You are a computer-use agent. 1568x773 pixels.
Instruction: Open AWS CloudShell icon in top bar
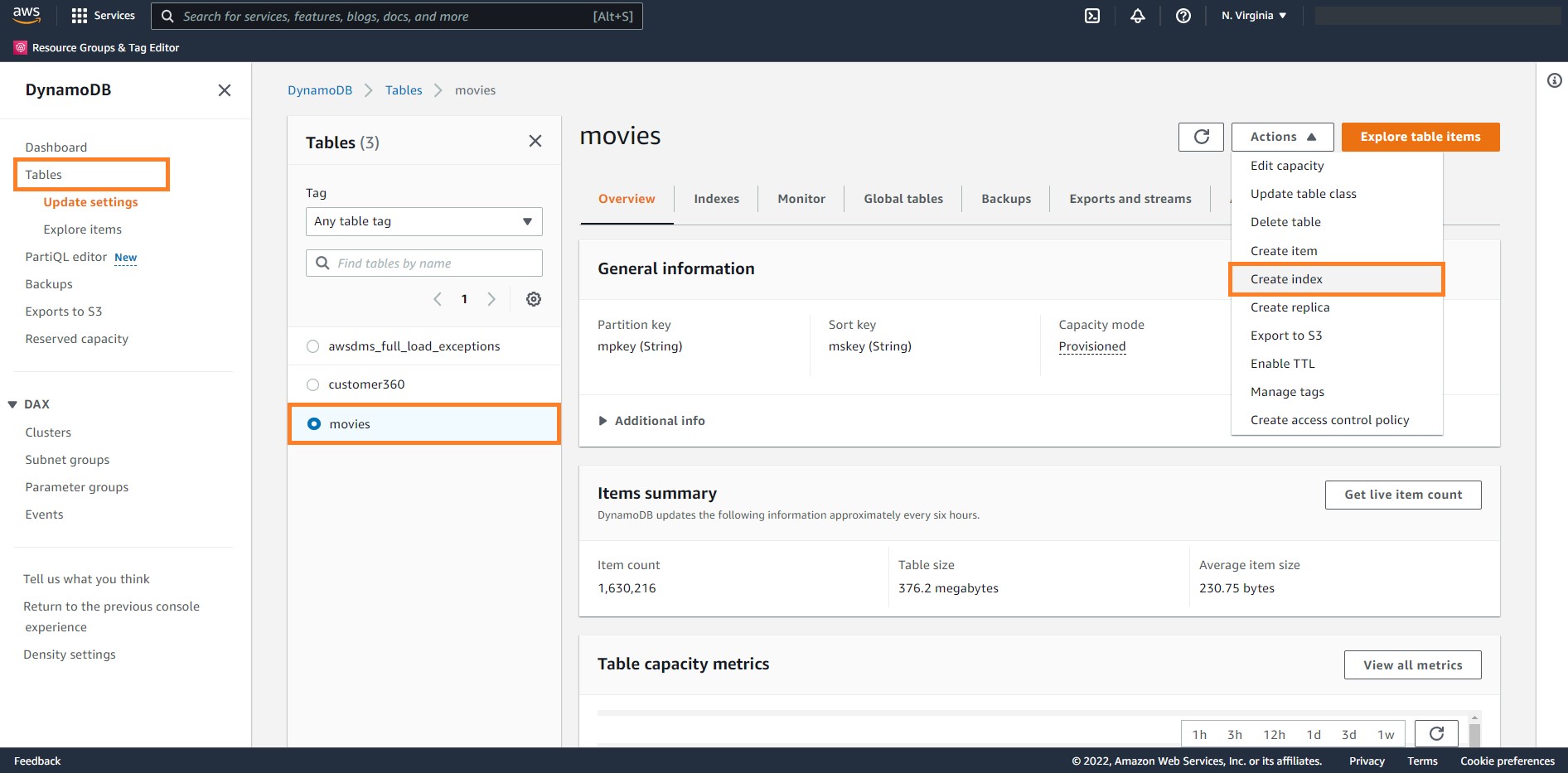(x=1092, y=16)
